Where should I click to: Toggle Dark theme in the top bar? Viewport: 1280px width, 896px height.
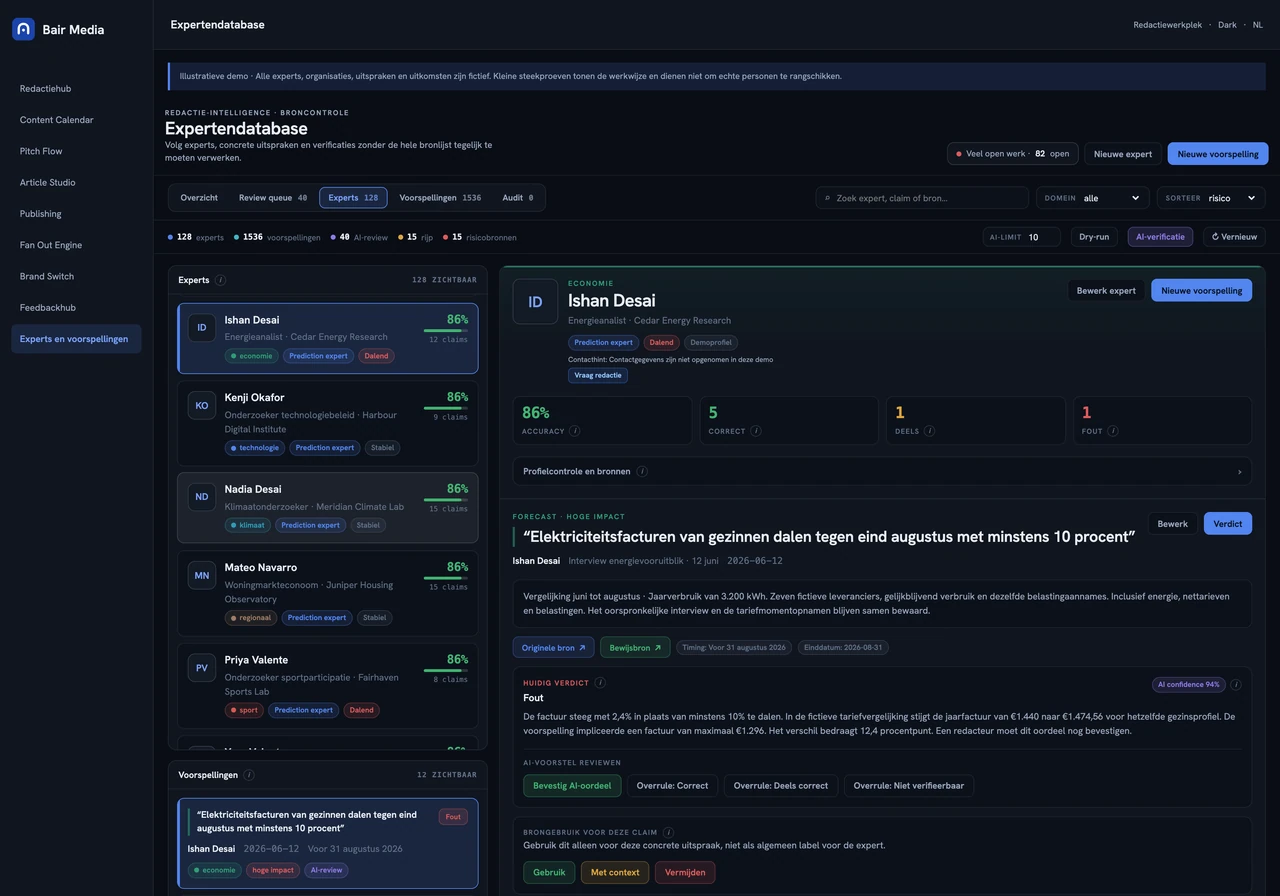pyautogui.click(x=1227, y=25)
